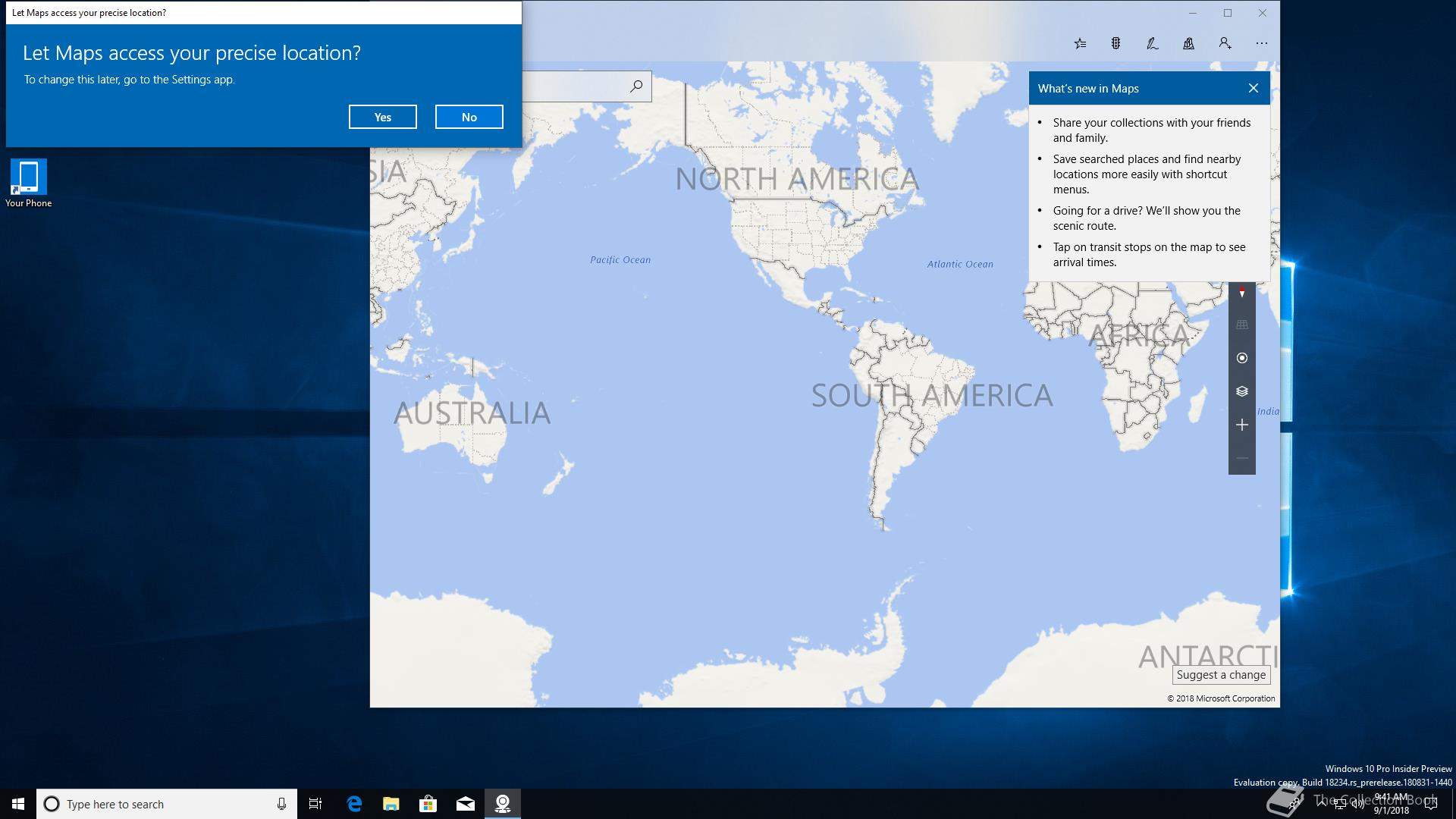The height and width of the screenshot is (819, 1456).
Task: Click the Antarctica label on the map
Action: coord(1208,657)
